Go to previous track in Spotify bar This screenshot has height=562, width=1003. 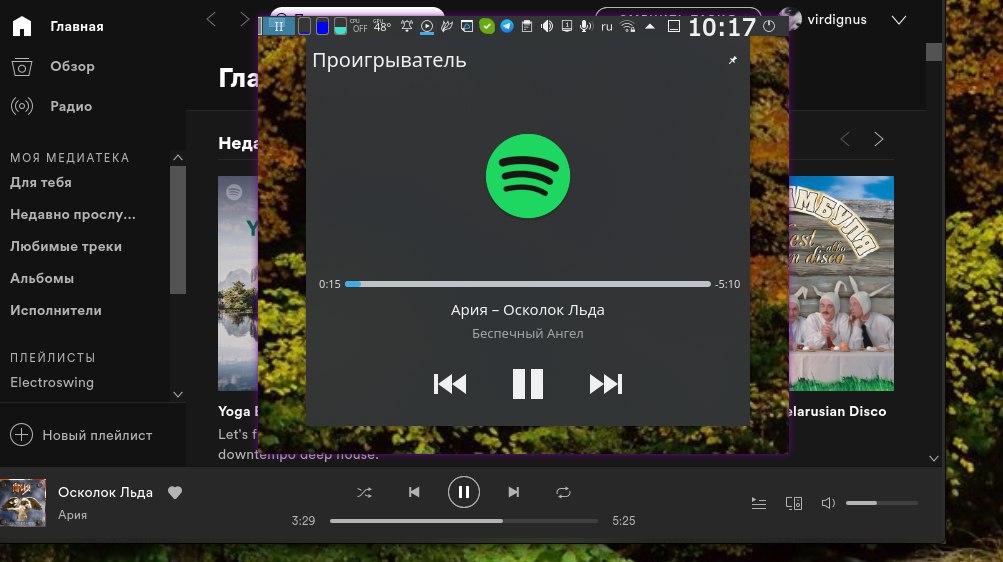[x=414, y=492]
